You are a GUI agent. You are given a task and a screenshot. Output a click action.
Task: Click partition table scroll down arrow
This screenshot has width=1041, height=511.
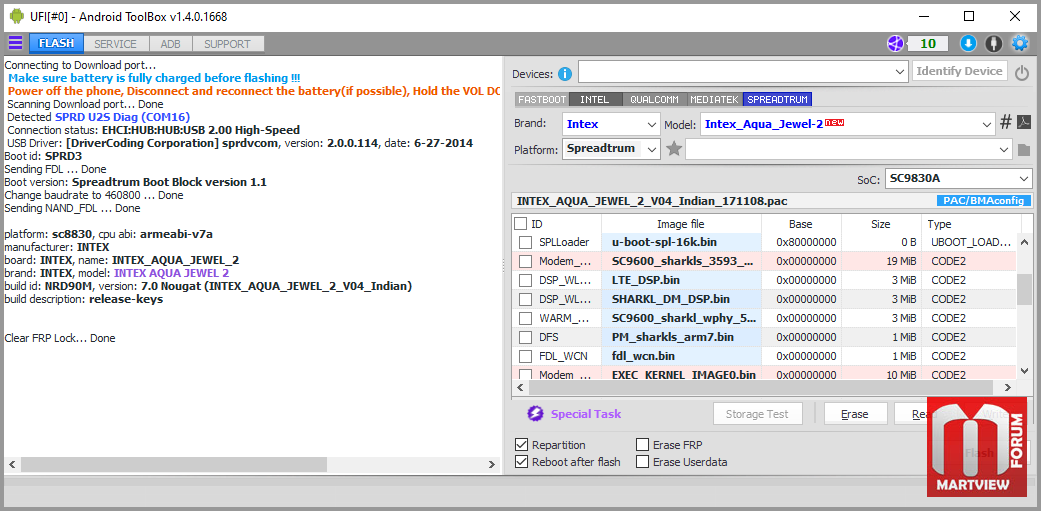tap(1024, 370)
